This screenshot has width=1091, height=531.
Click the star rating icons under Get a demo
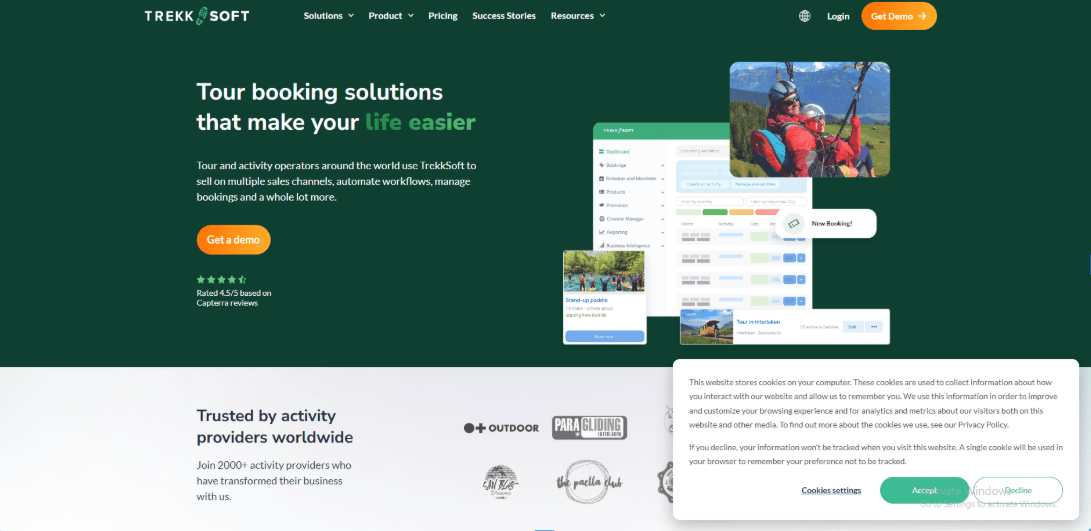[x=221, y=280]
